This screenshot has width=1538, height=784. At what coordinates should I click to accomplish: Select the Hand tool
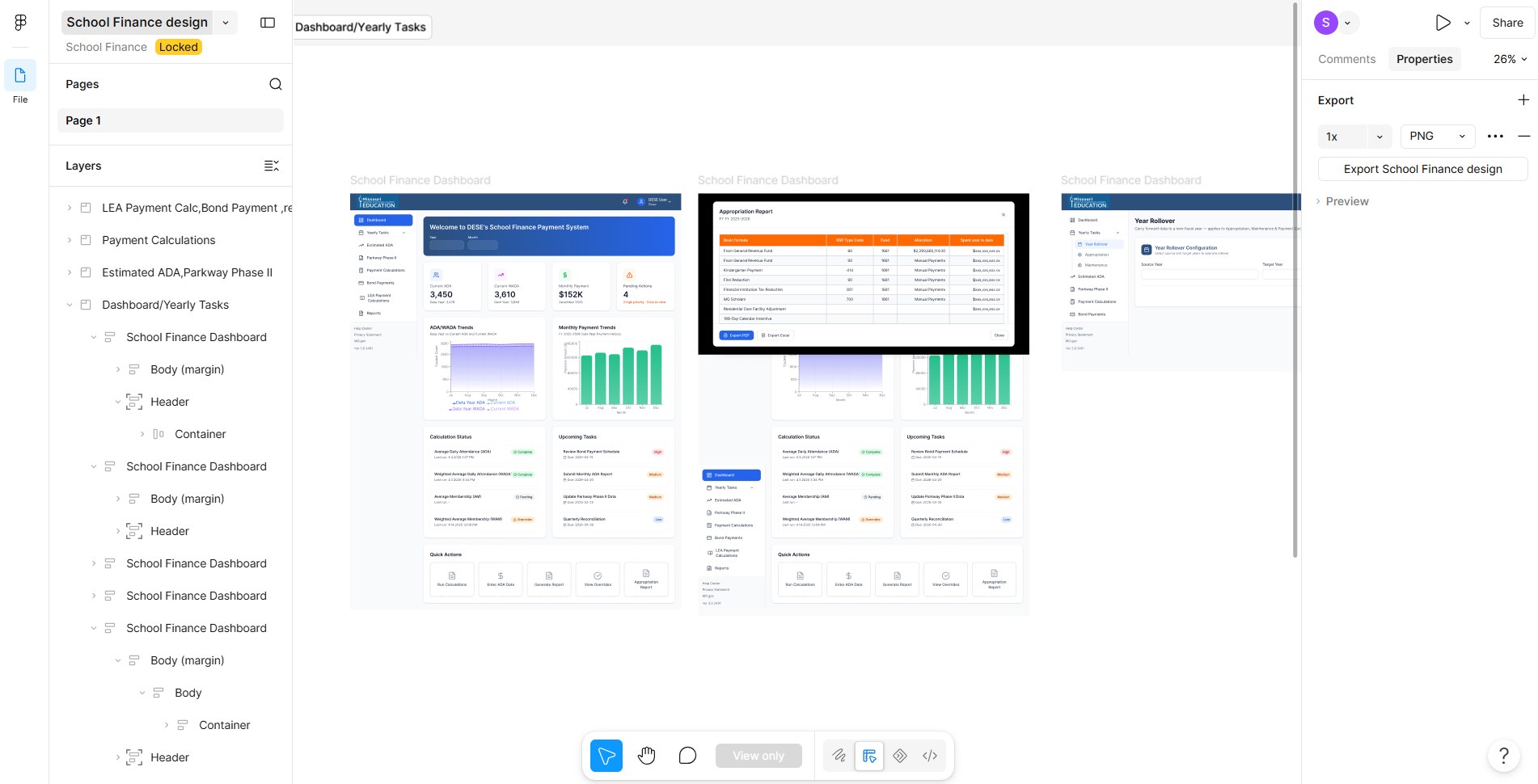click(x=647, y=756)
